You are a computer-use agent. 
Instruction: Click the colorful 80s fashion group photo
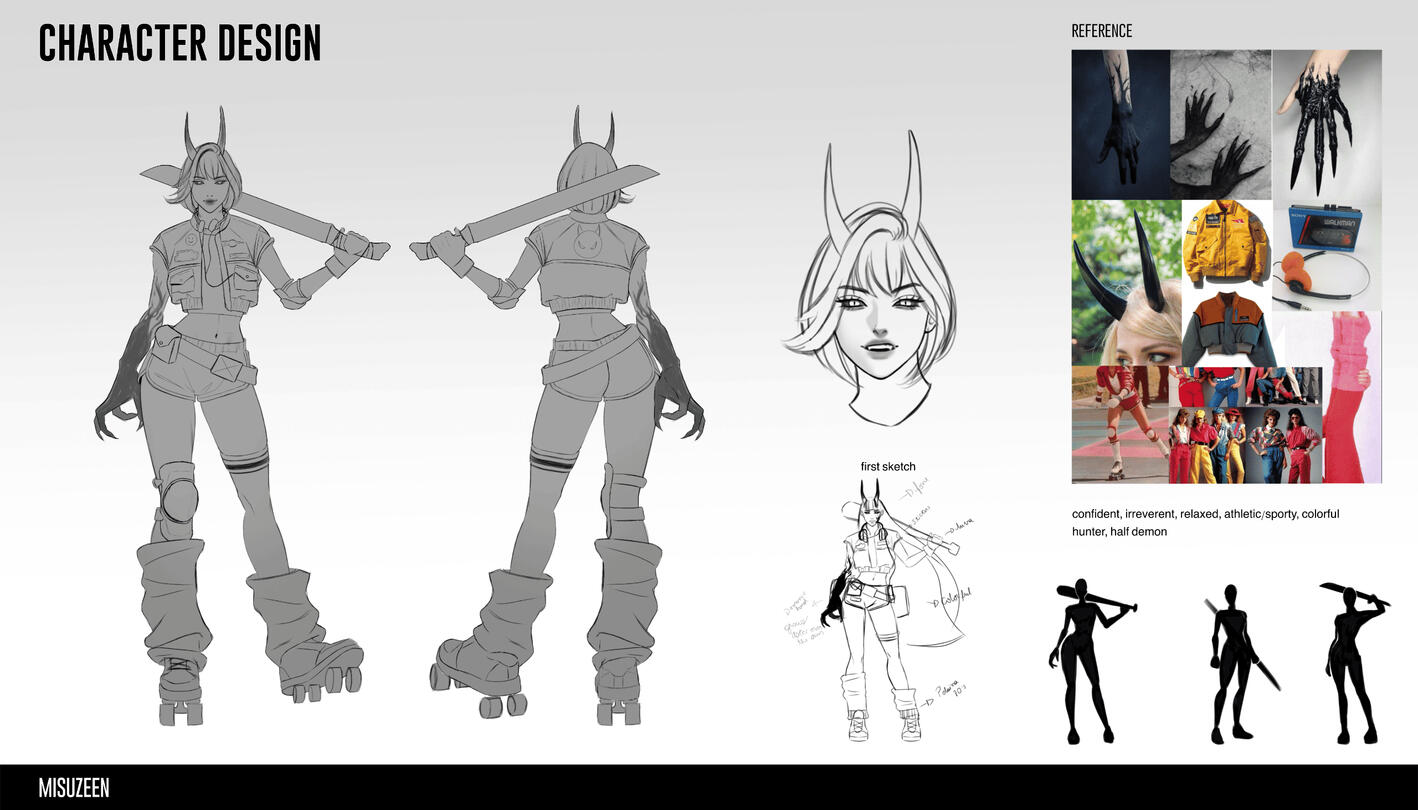coord(1245,426)
